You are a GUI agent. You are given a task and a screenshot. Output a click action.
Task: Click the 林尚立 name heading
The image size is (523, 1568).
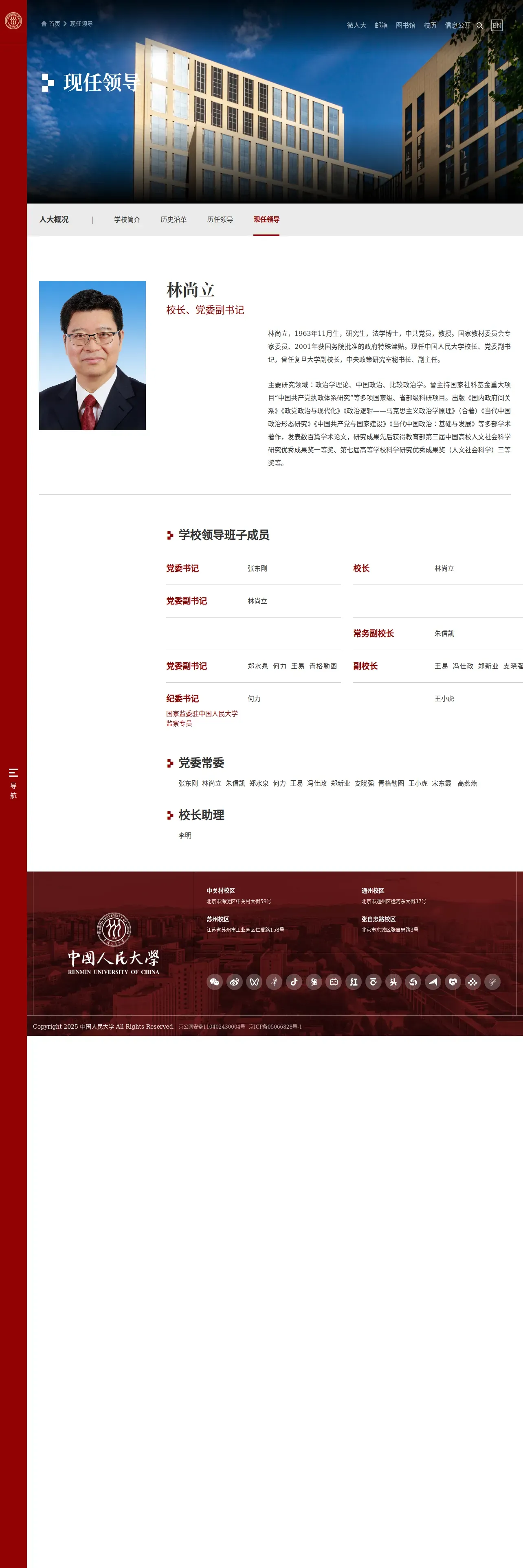pos(191,290)
